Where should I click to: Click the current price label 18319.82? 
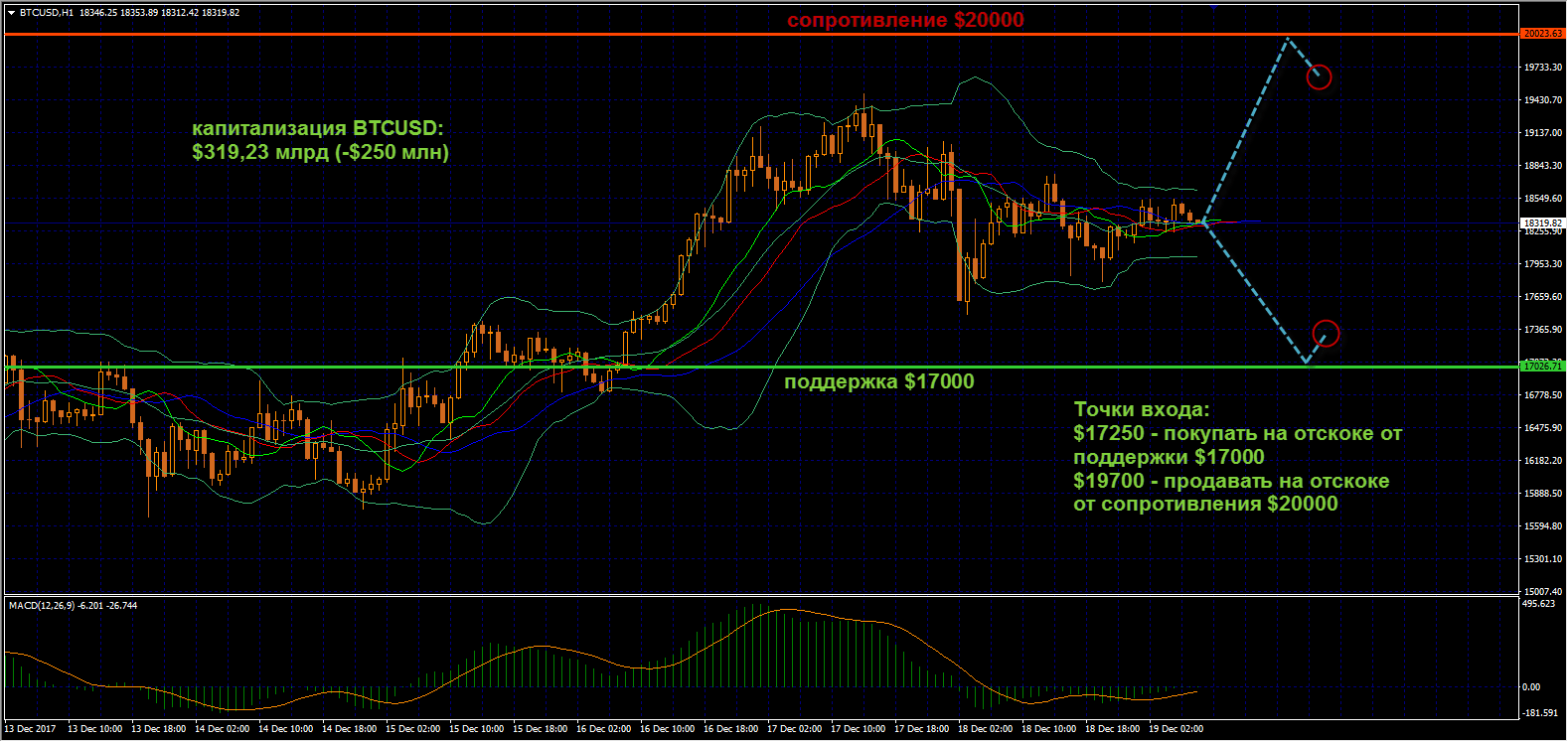(x=1543, y=223)
